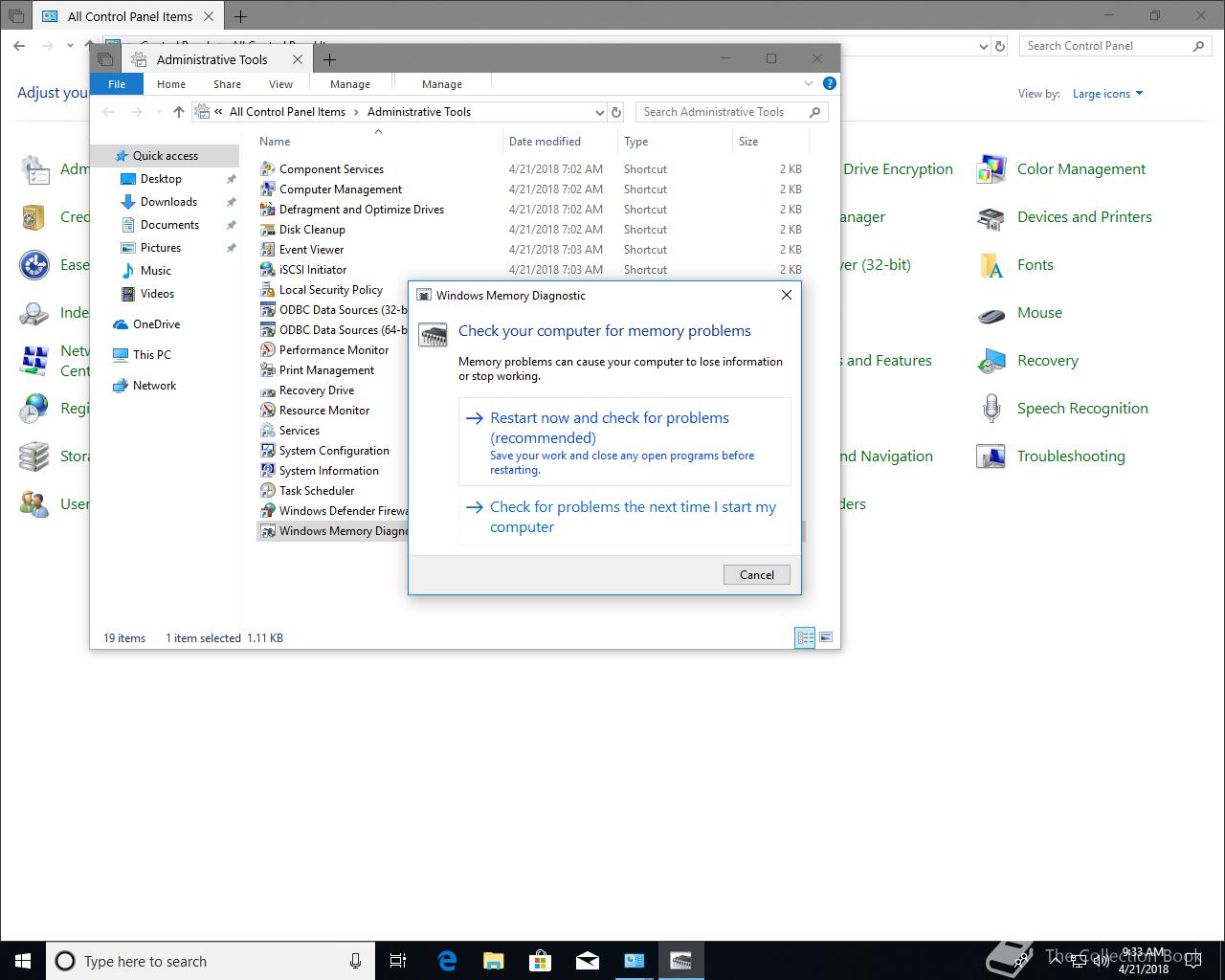Open Devices and Printers in Control Panel
The image size is (1225, 980).
coord(1064,217)
